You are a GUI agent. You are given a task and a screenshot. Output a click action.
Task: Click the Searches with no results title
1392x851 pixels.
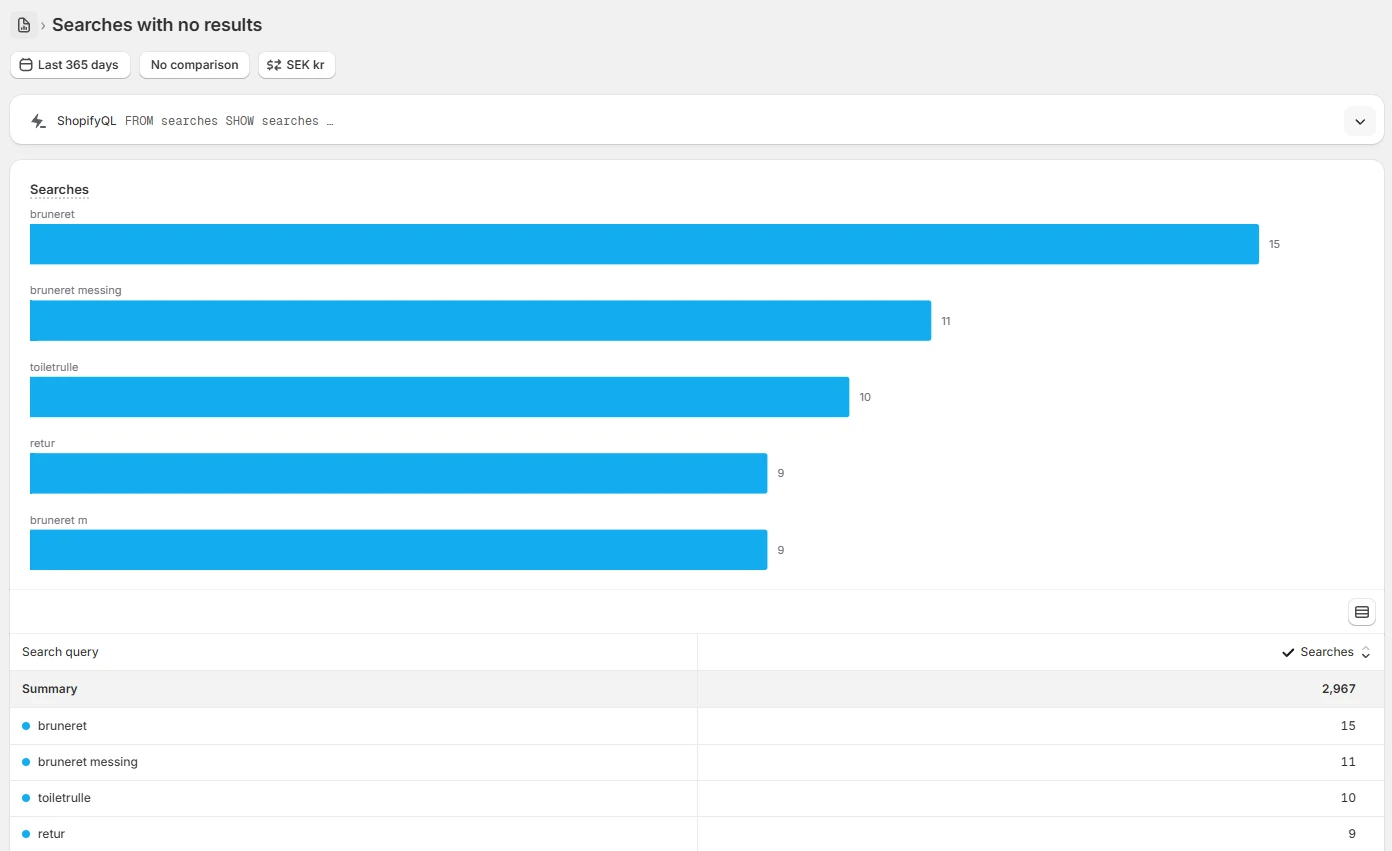157,25
